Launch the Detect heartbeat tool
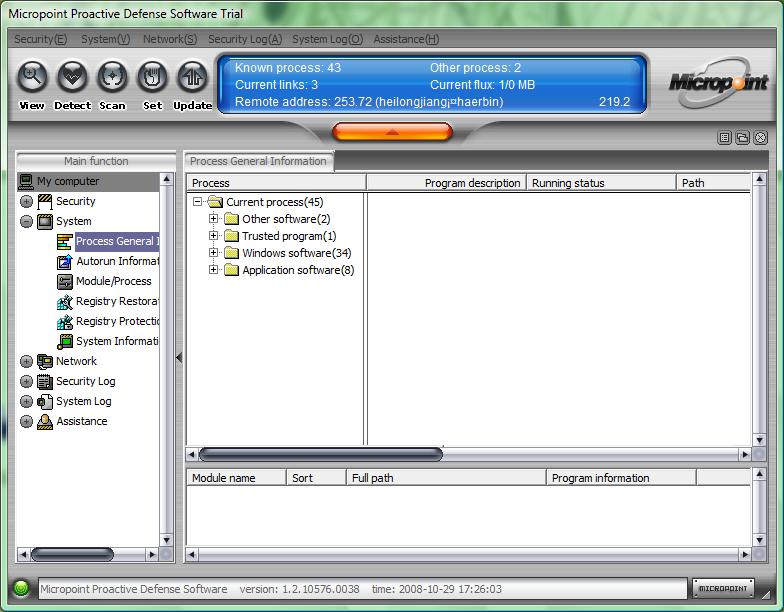 72,77
